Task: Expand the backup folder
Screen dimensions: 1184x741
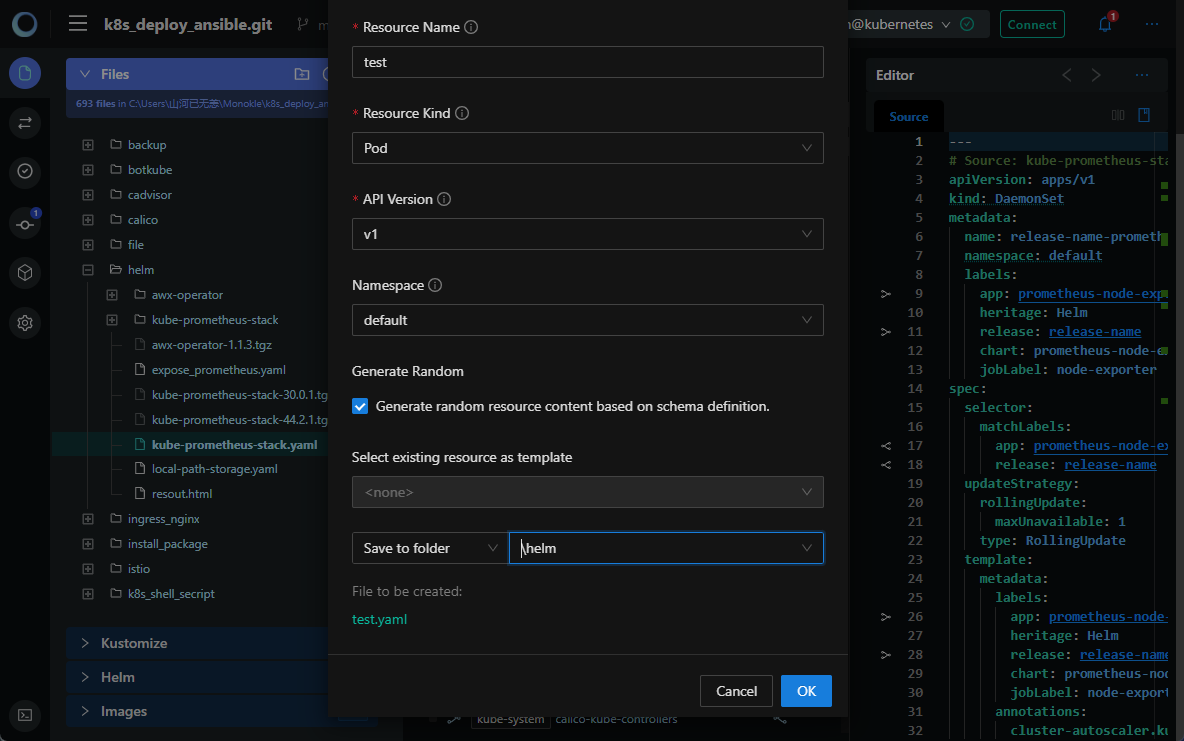Action: pyautogui.click(x=88, y=145)
